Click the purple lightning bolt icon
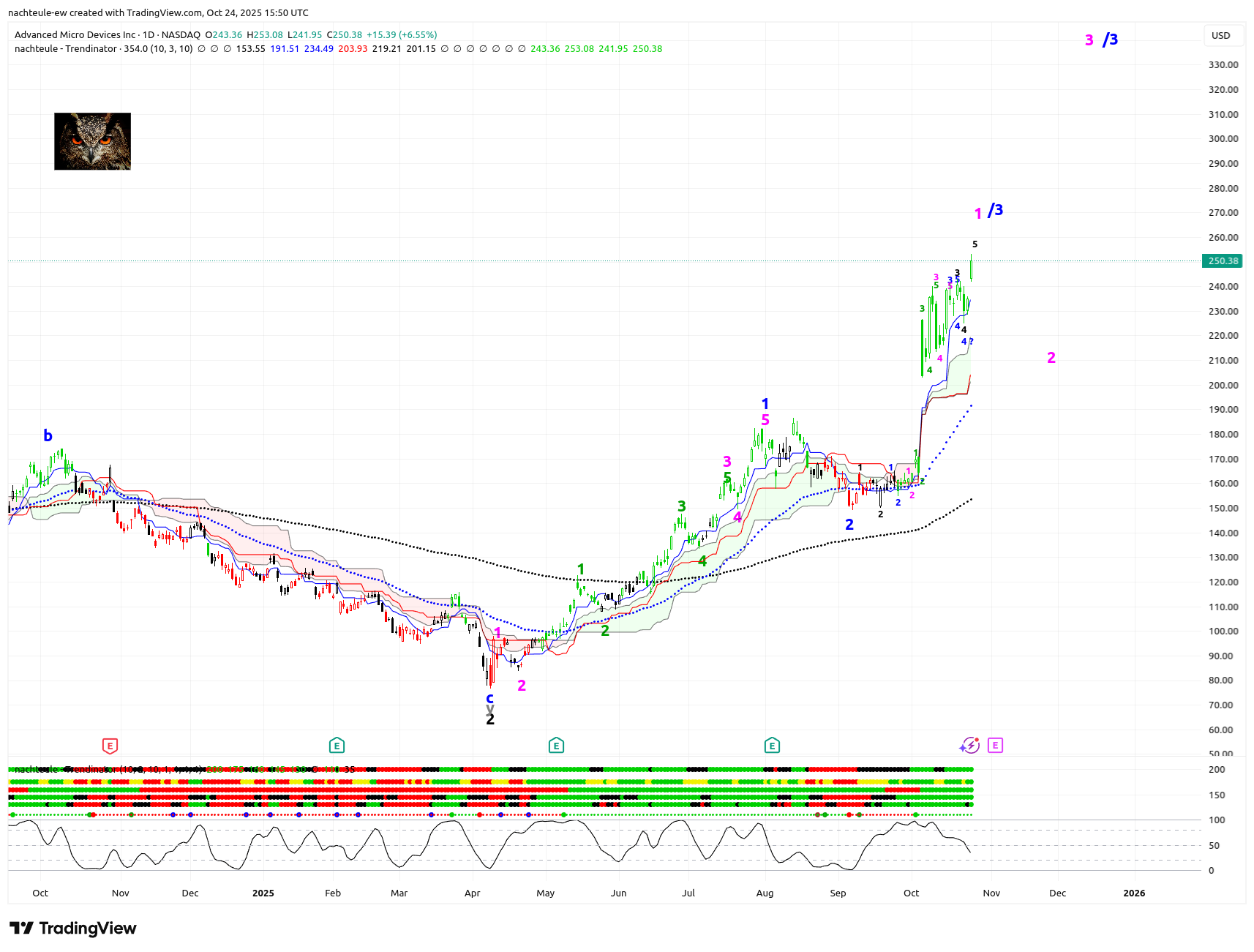The height and width of the screenshot is (952, 1254). tap(970, 745)
